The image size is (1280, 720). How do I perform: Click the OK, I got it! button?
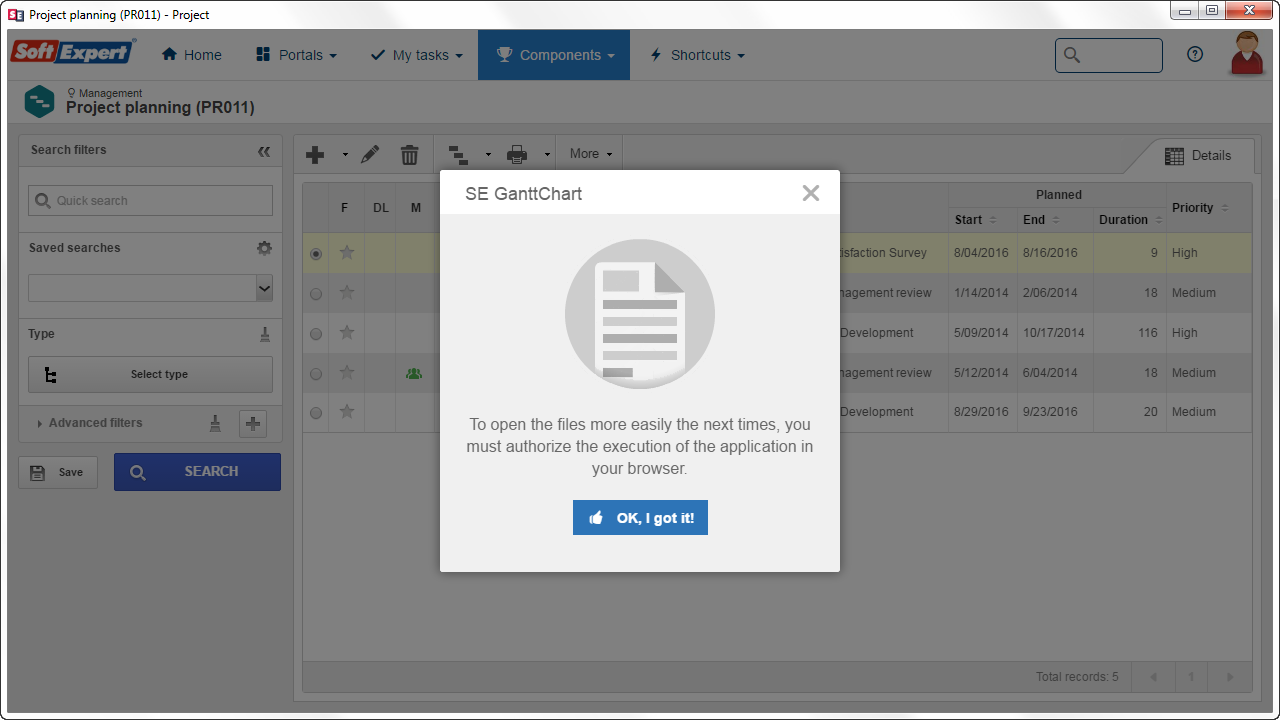(x=640, y=518)
